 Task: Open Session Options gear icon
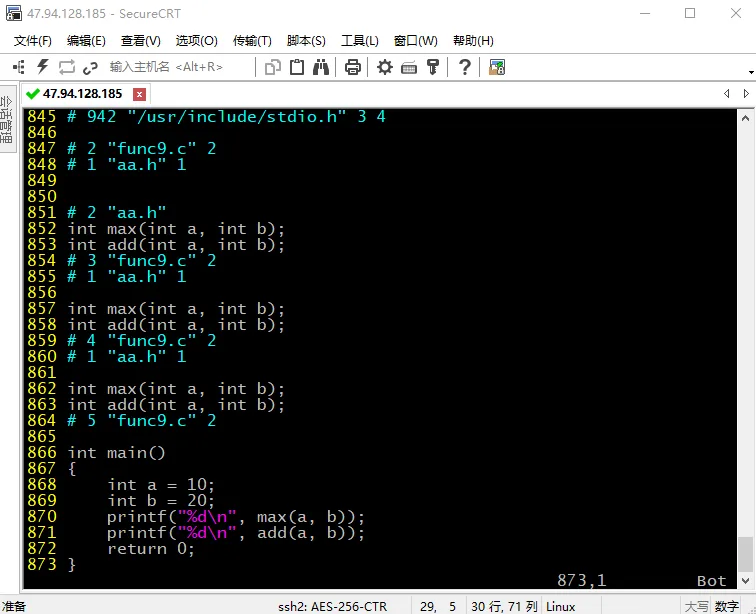tap(384, 67)
